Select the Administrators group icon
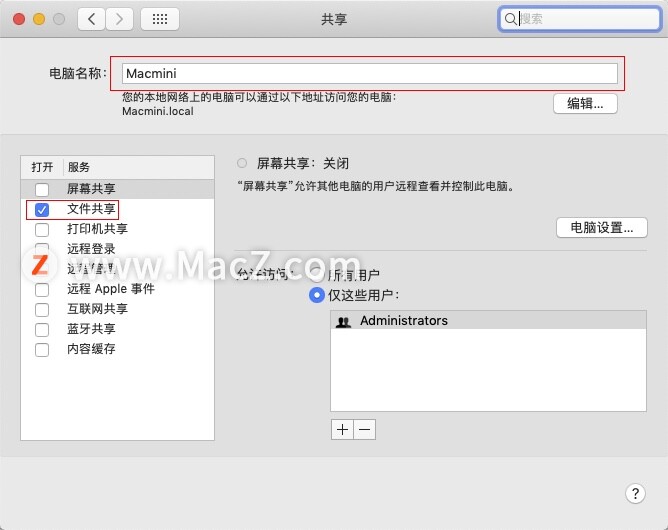The image size is (668, 530). pos(343,322)
